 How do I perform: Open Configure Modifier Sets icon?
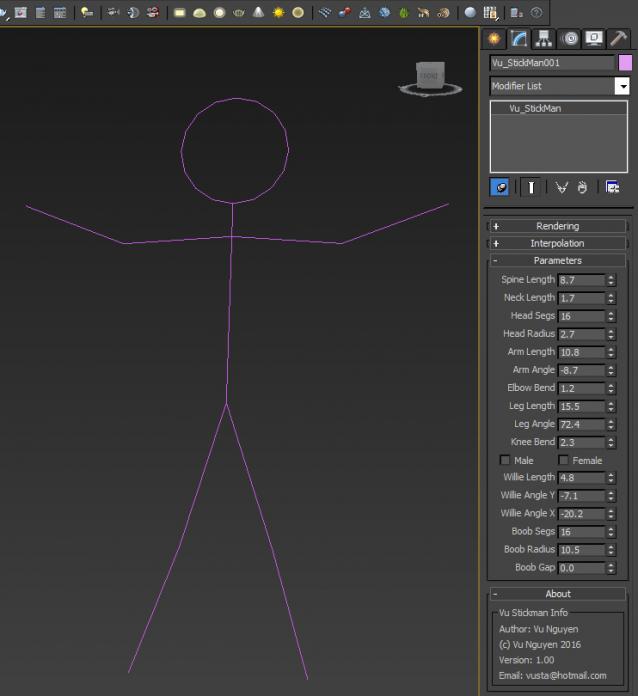pos(613,187)
